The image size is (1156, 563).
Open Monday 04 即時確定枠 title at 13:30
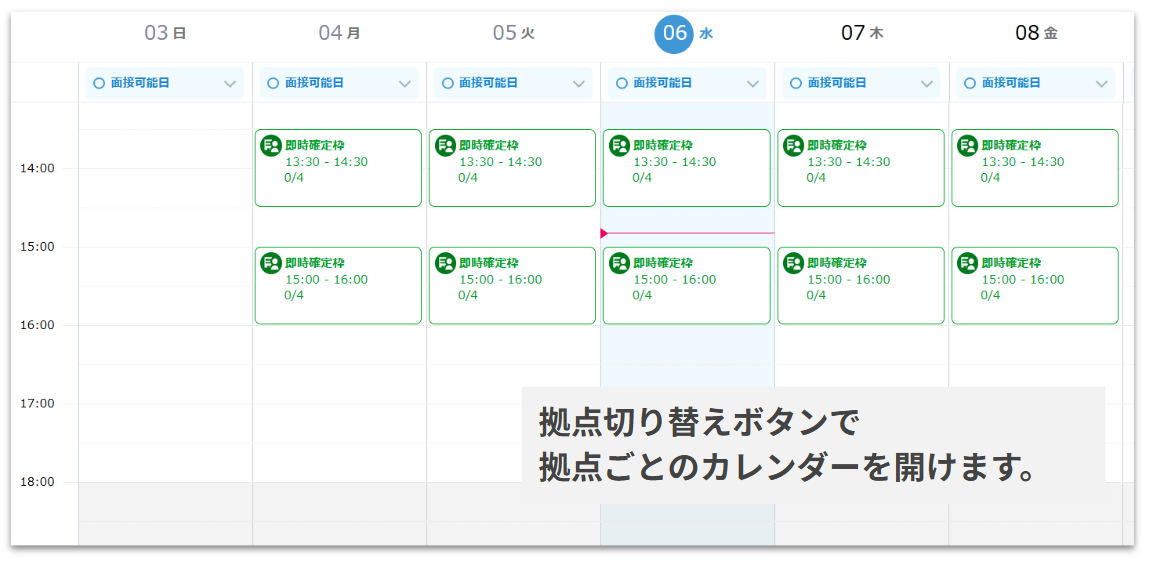[315, 146]
